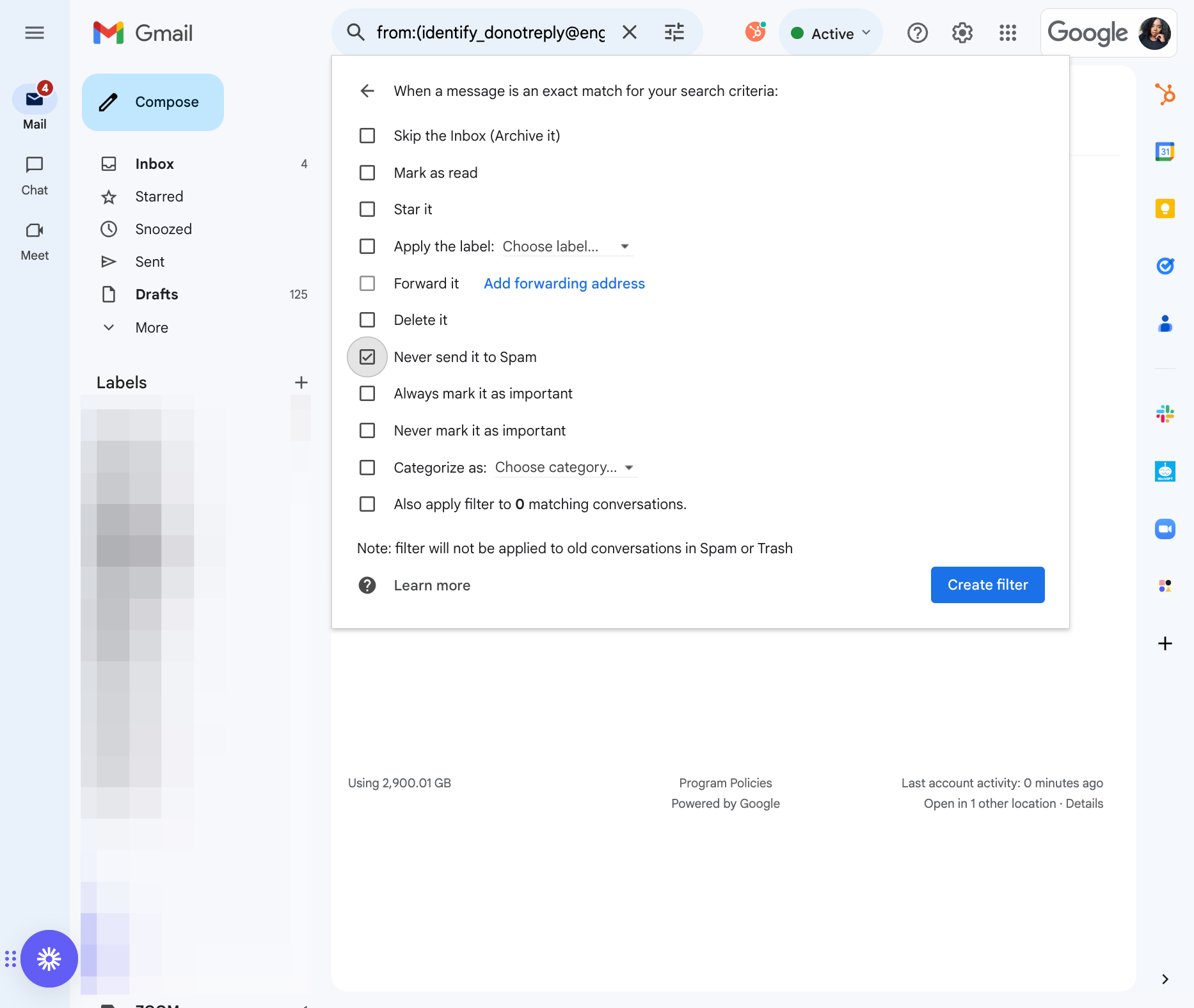This screenshot has height=1008, width=1194.
Task: Open the Drafts folder
Action: (x=157, y=294)
